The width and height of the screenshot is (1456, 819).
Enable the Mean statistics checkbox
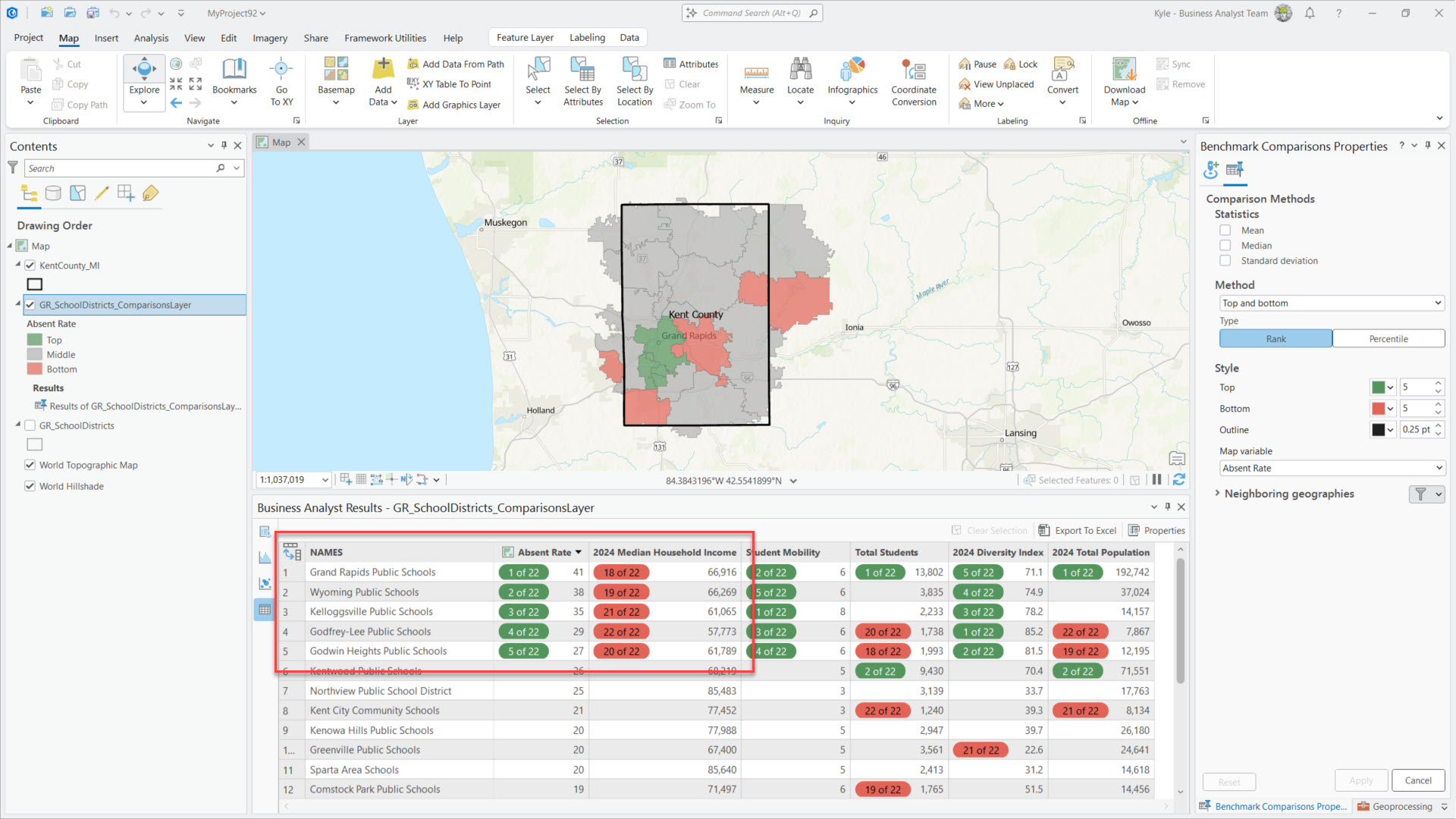point(1225,231)
